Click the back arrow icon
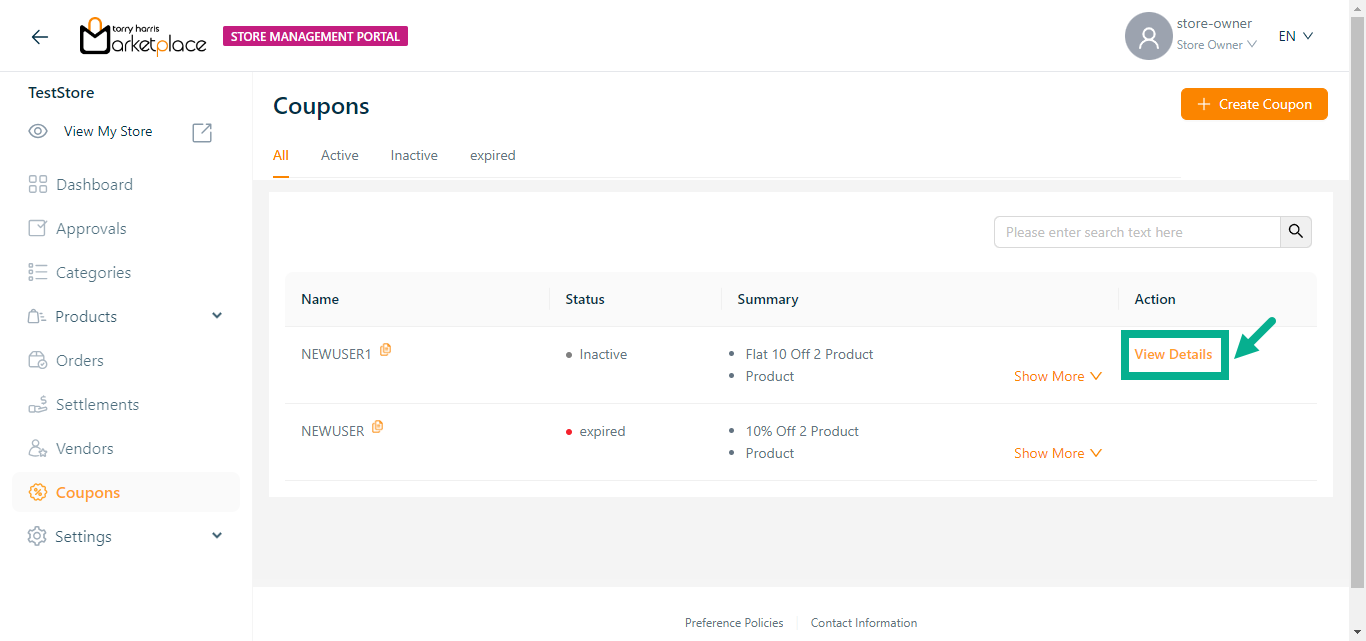Viewport: 1366px width, 641px height. (x=39, y=37)
